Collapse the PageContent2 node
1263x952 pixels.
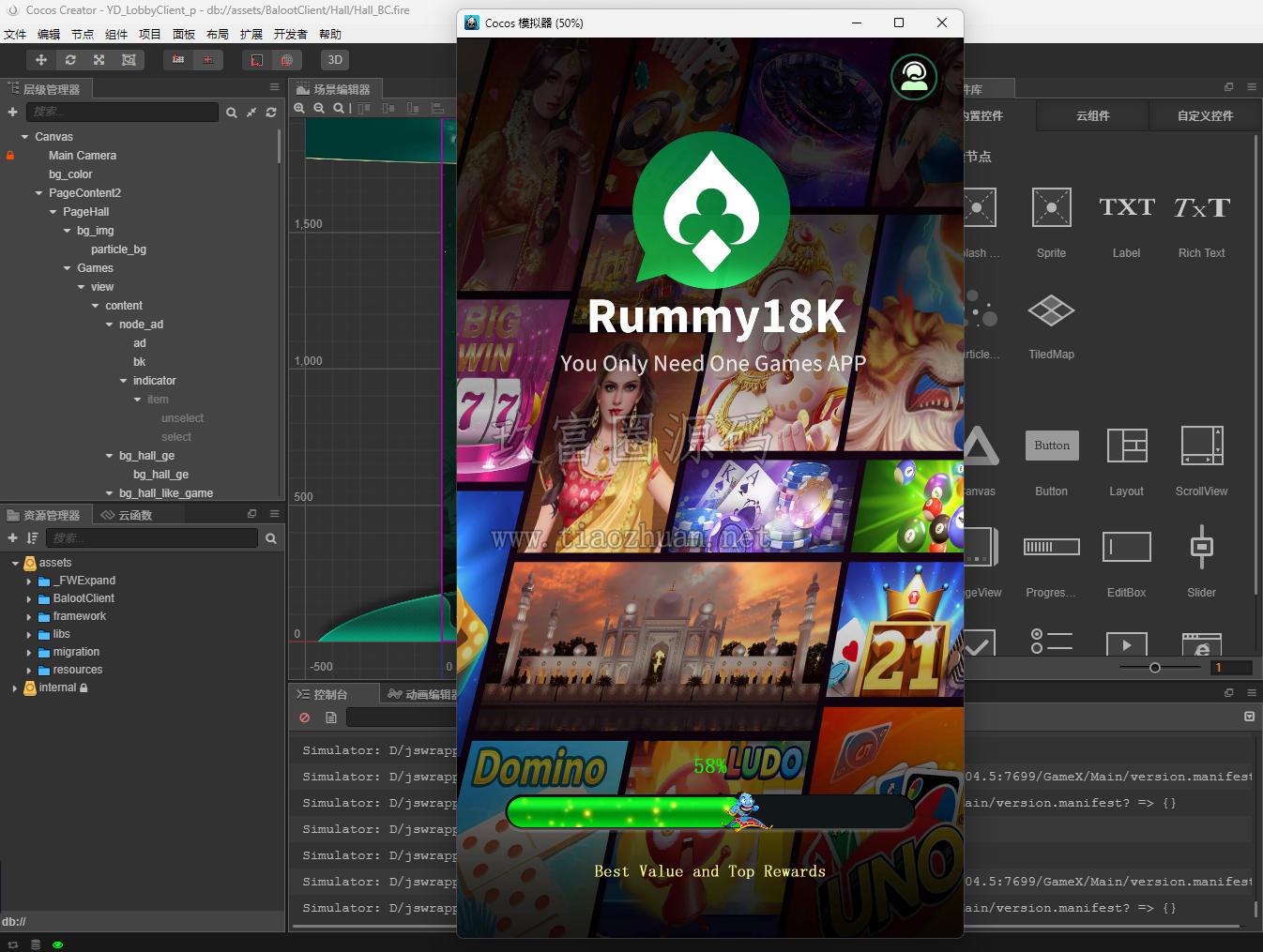[x=38, y=193]
